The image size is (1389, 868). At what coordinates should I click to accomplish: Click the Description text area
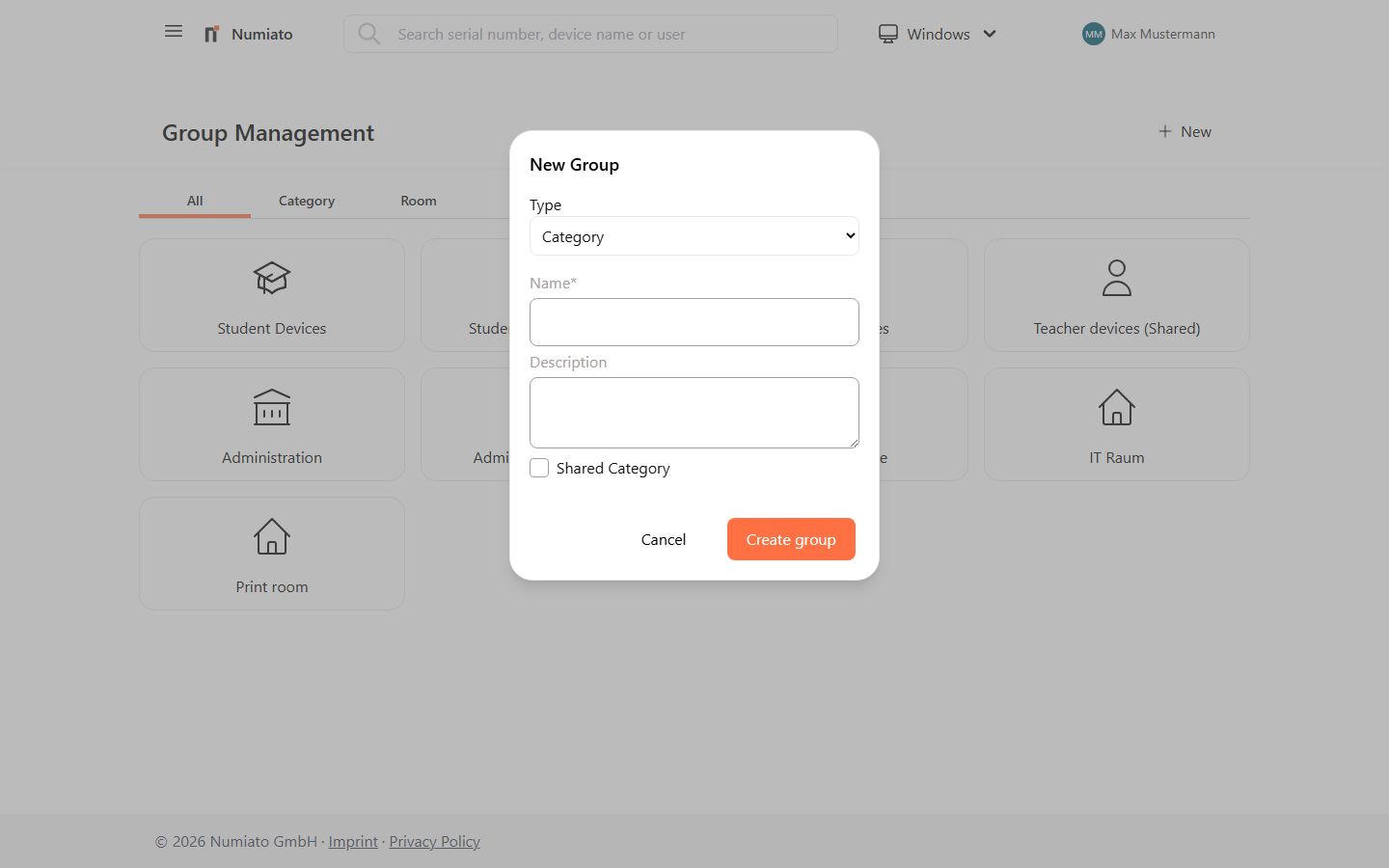pyautogui.click(x=694, y=412)
